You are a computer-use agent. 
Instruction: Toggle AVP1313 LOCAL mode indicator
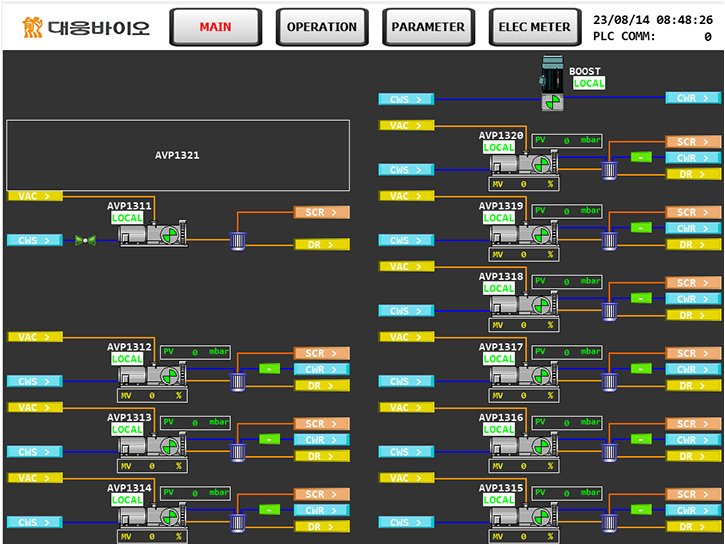(127, 429)
